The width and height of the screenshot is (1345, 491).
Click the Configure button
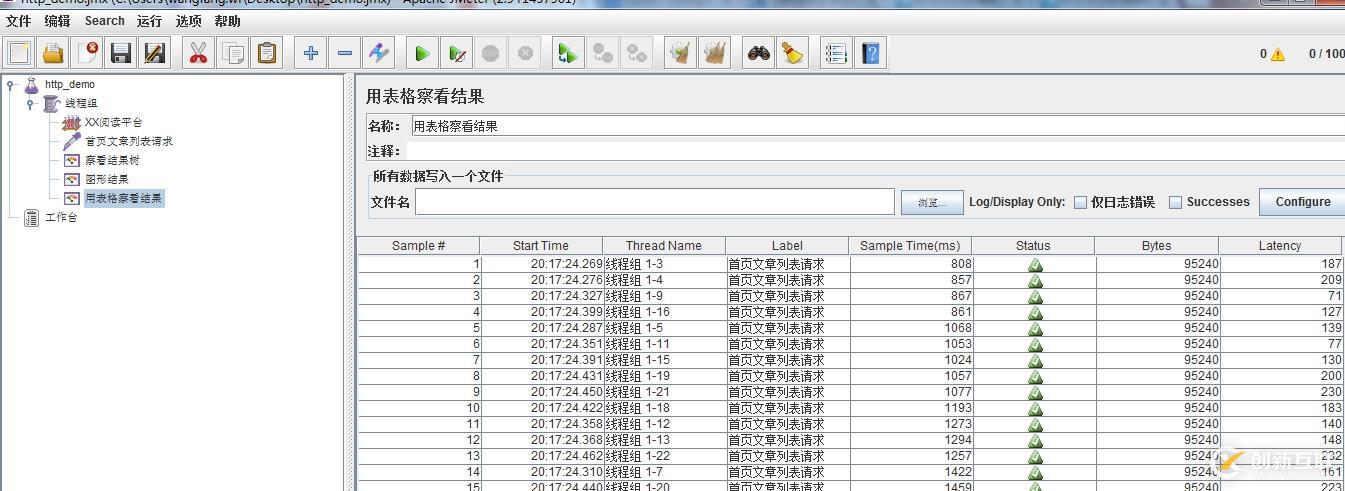pos(1302,202)
